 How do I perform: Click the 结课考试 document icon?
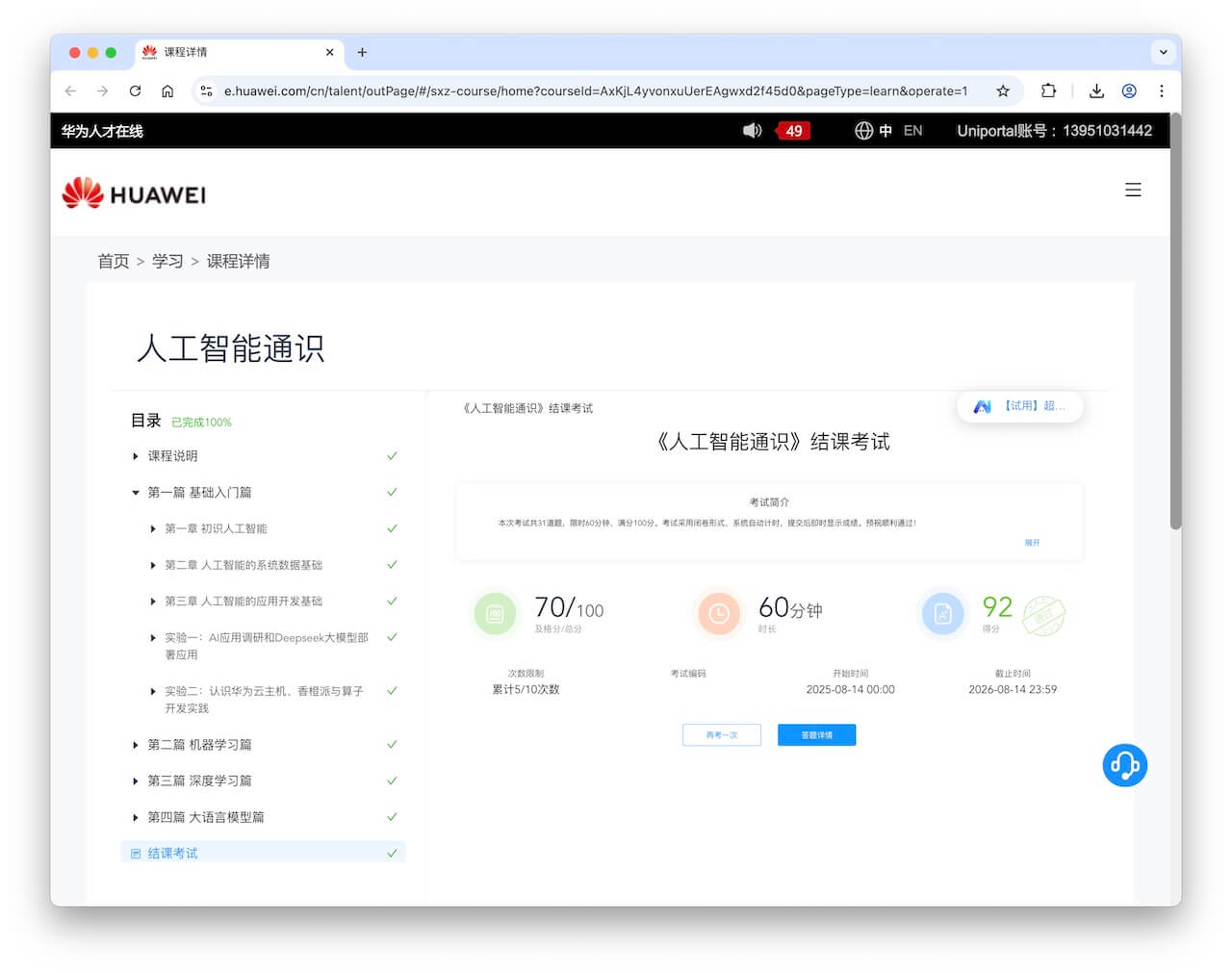(136, 854)
